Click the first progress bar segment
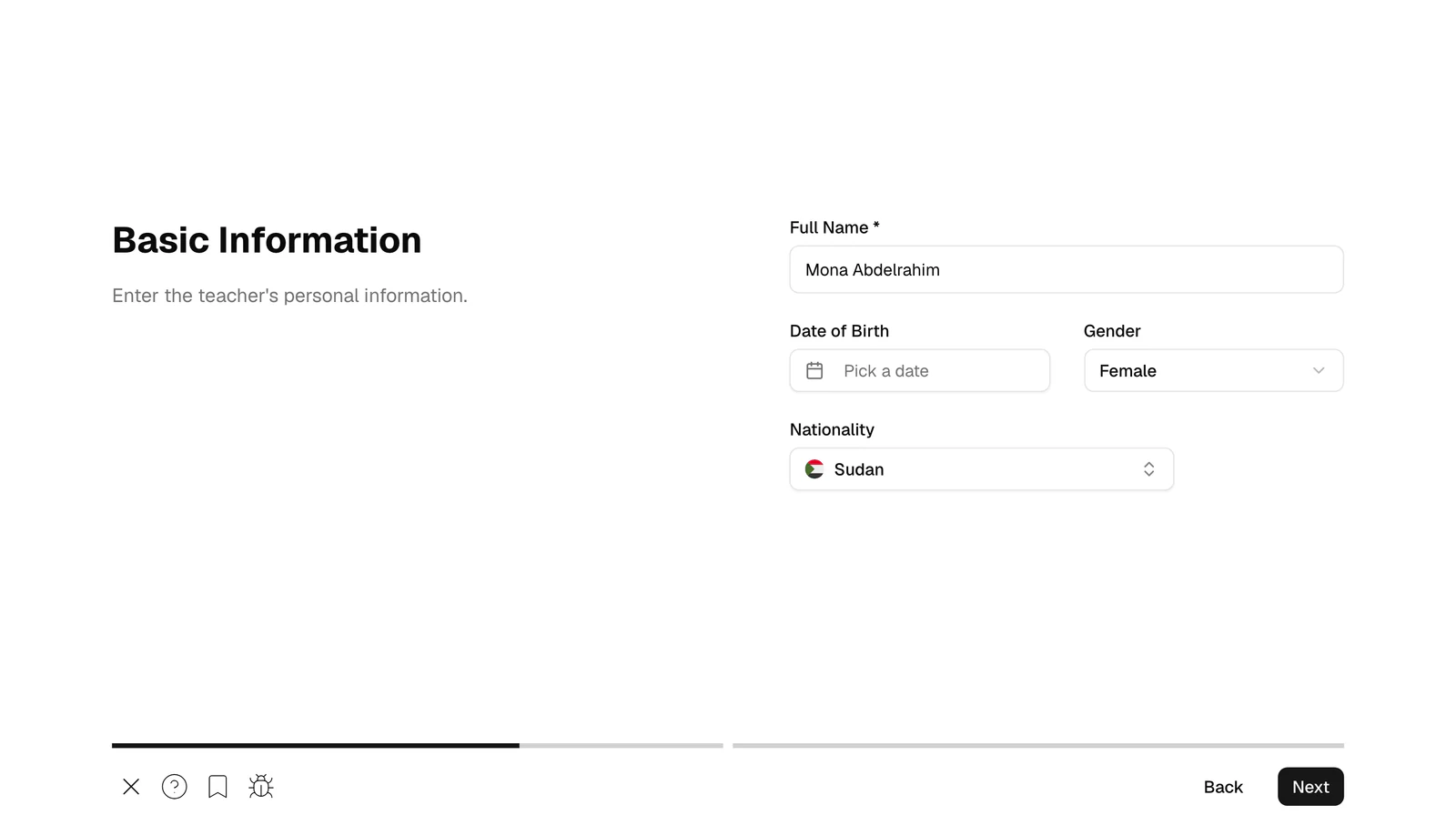 point(418,746)
